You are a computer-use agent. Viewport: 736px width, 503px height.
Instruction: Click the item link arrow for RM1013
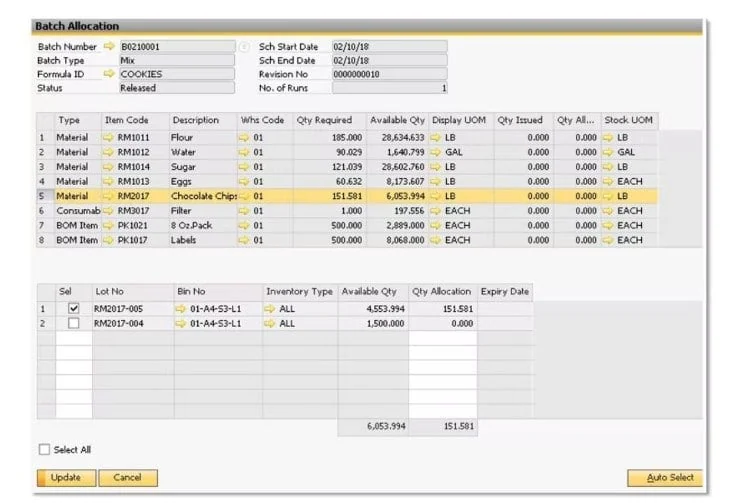coord(108,181)
